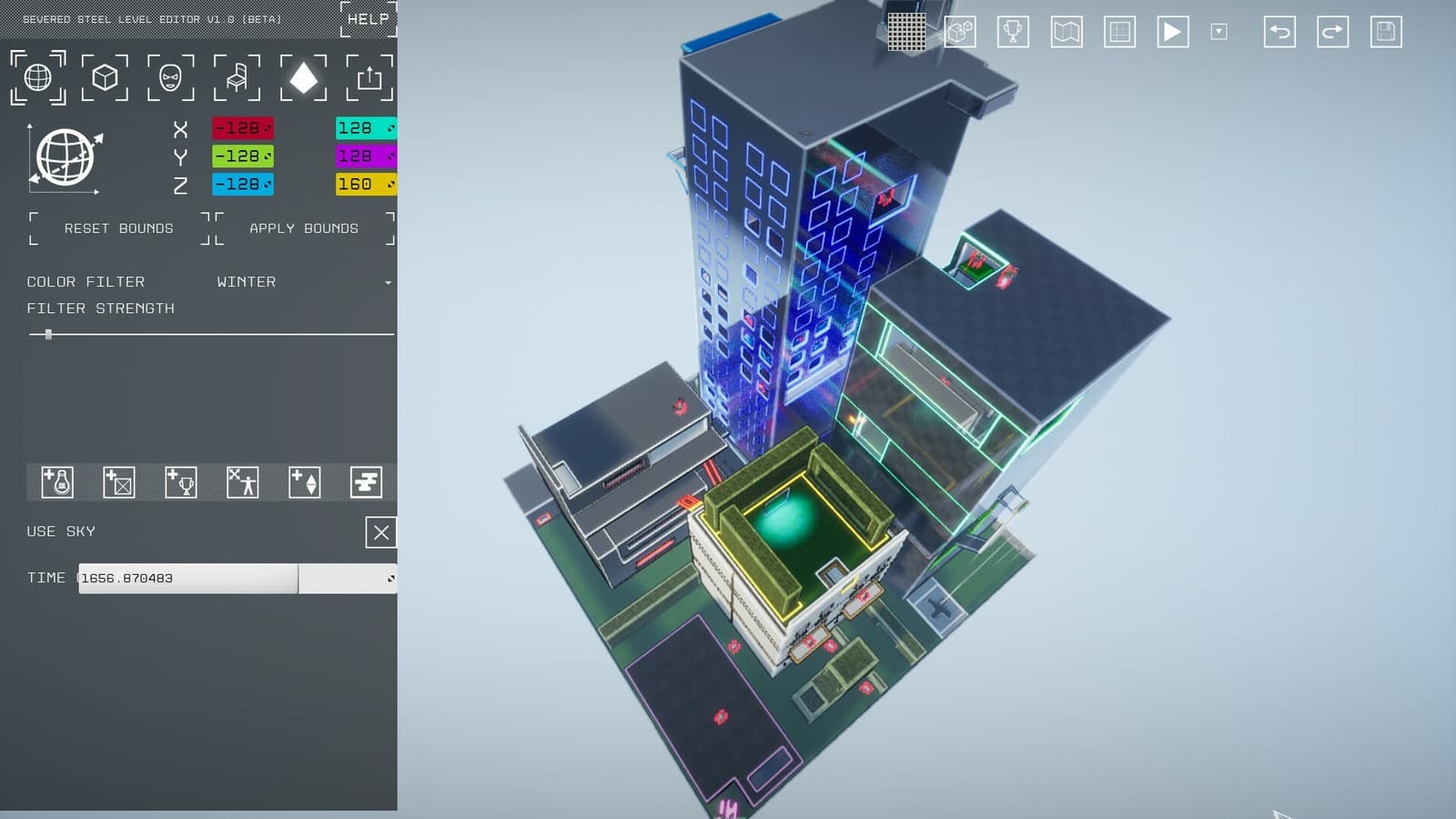The image size is (1456, 819).
Task: Play the level with the play button
Action: [x=1173, y=32]
